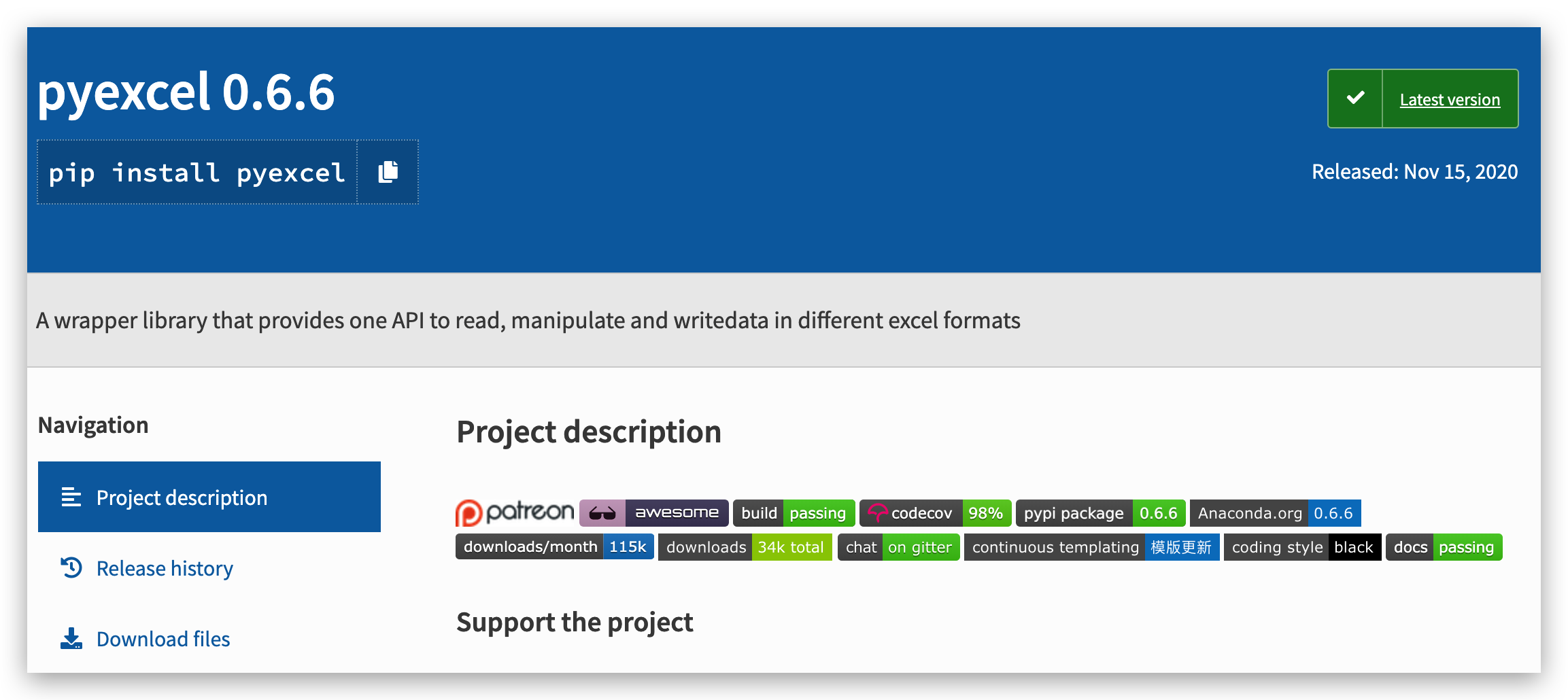Click the docs passing badge
The width and height of the screenshot is (1568, 700).
[x=1444, y=547]
